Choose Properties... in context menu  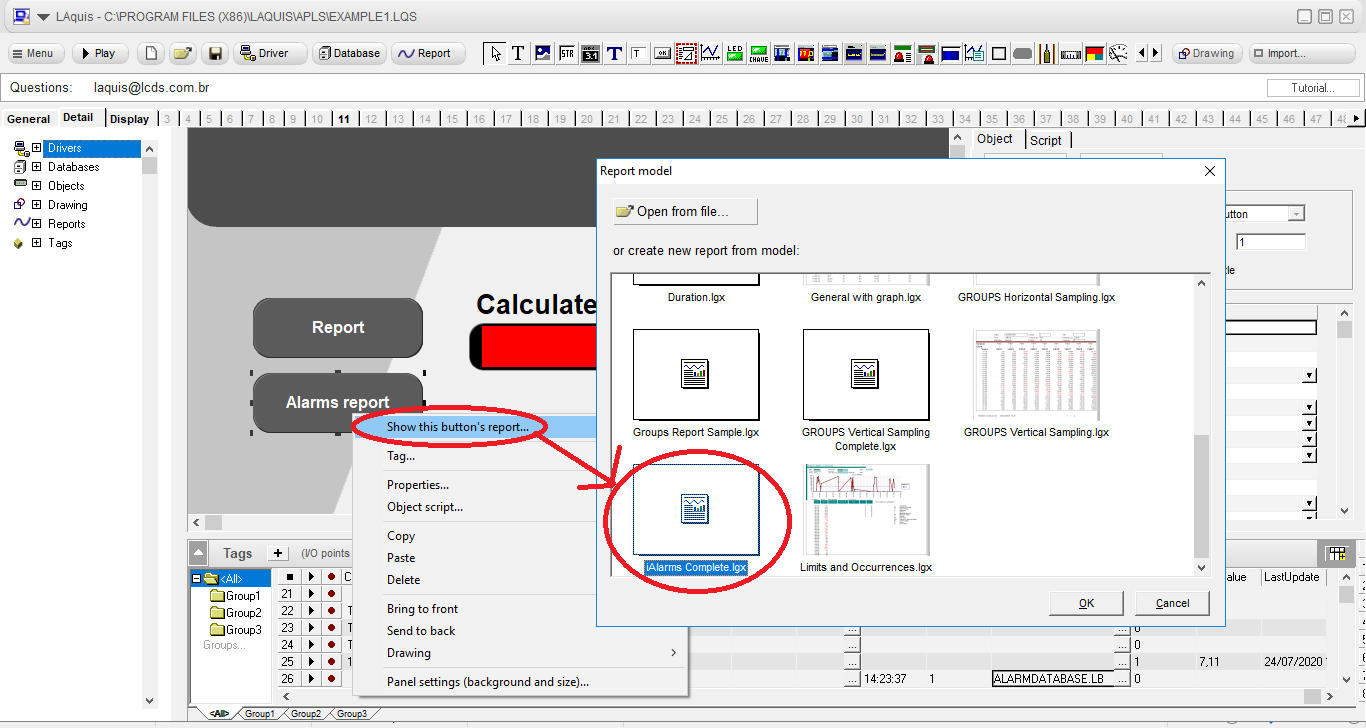418,485
